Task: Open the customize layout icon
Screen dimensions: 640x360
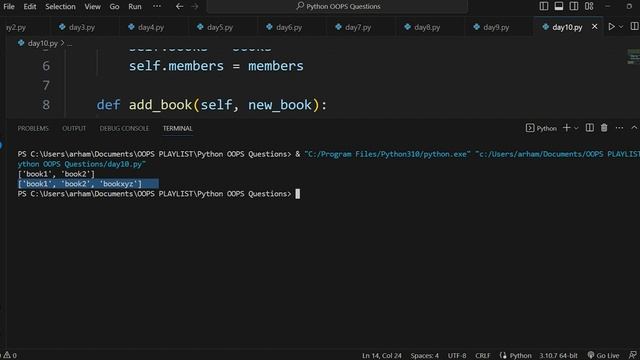Action: (589, 6)
